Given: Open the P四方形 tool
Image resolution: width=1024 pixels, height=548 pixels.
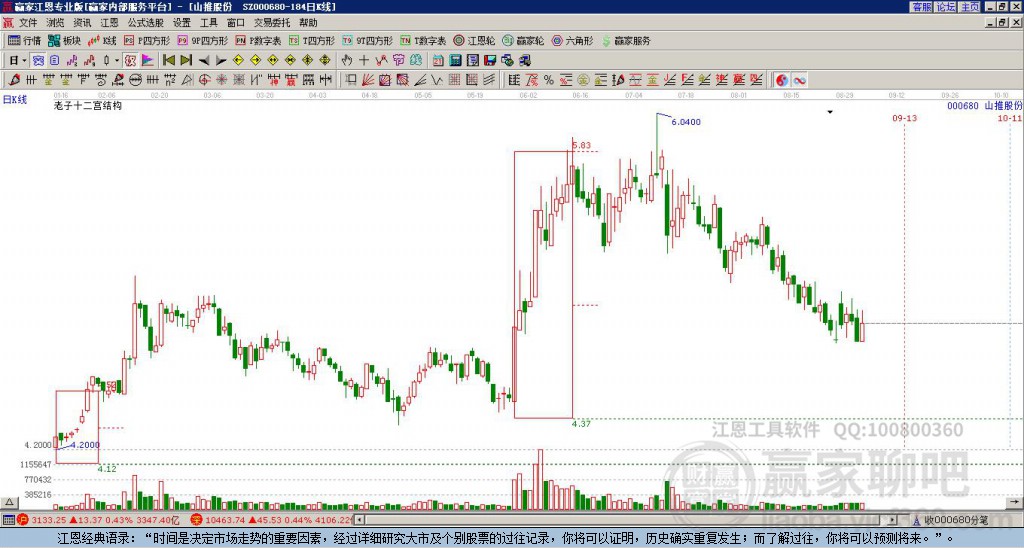Looking at the screenshot, I should [x=147, y=40].
